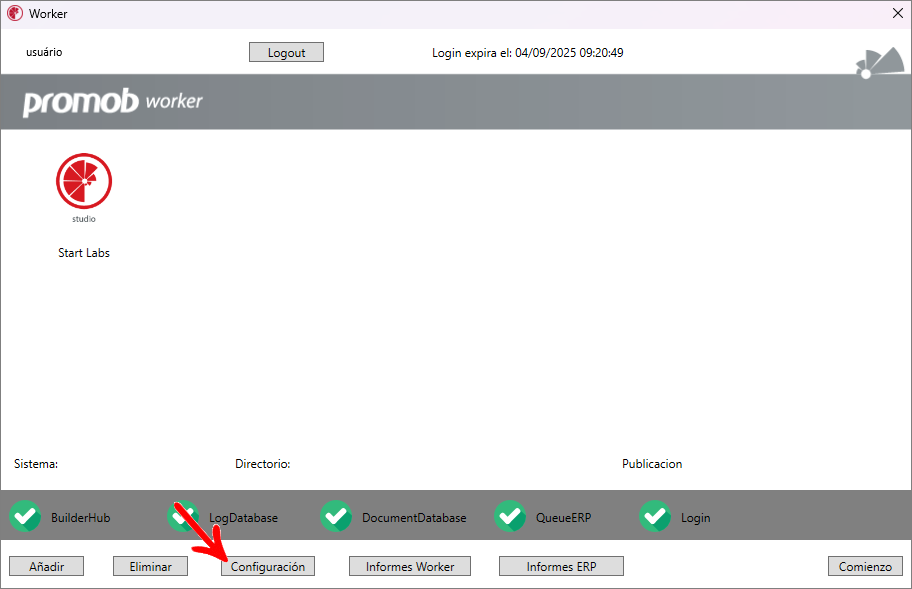Click the 'DocumentDatabase' status label
The width and height of the screenshot is (912, 589).
(x=414, y=517)
